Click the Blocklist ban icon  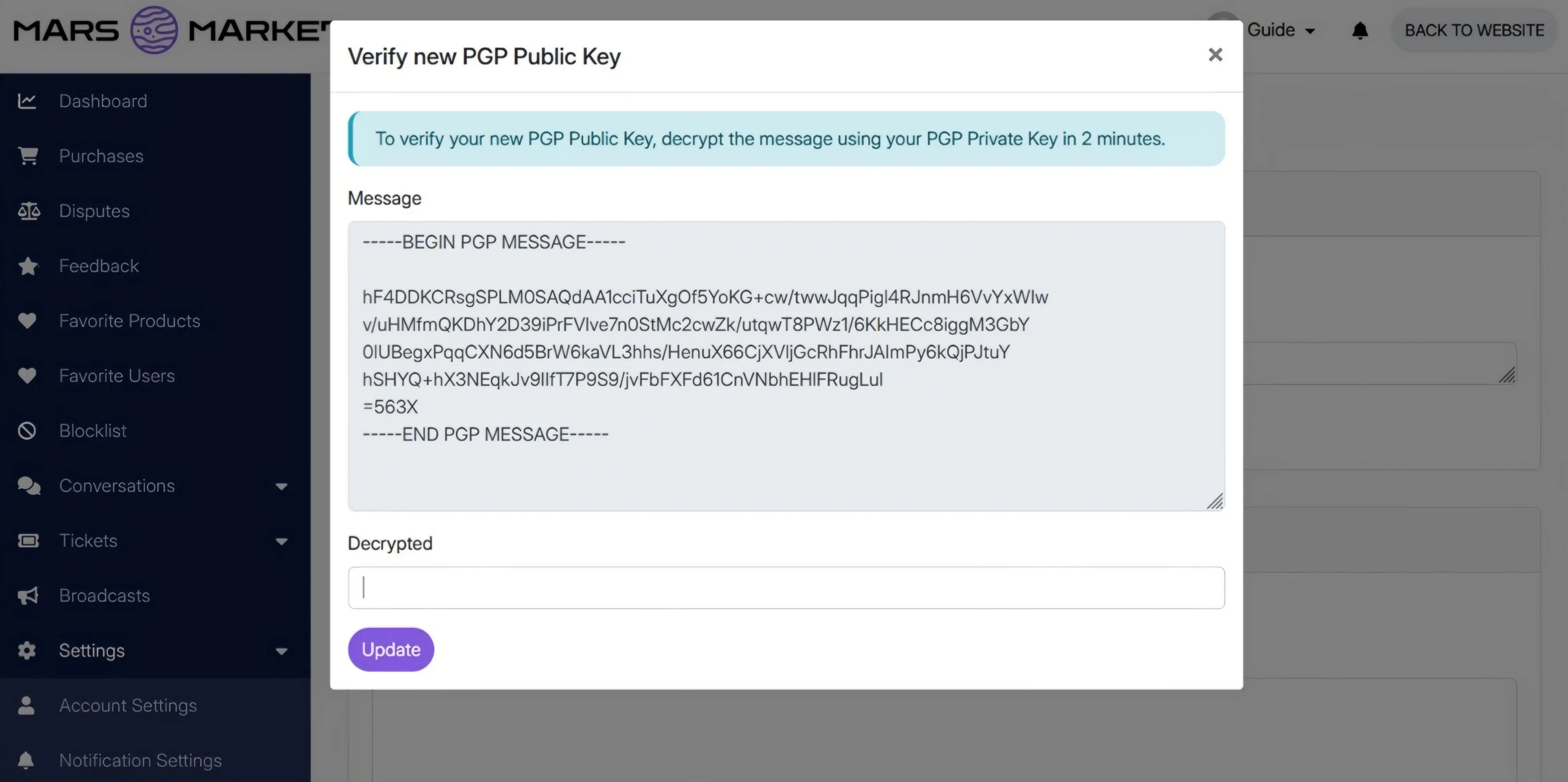click(27, 431)
